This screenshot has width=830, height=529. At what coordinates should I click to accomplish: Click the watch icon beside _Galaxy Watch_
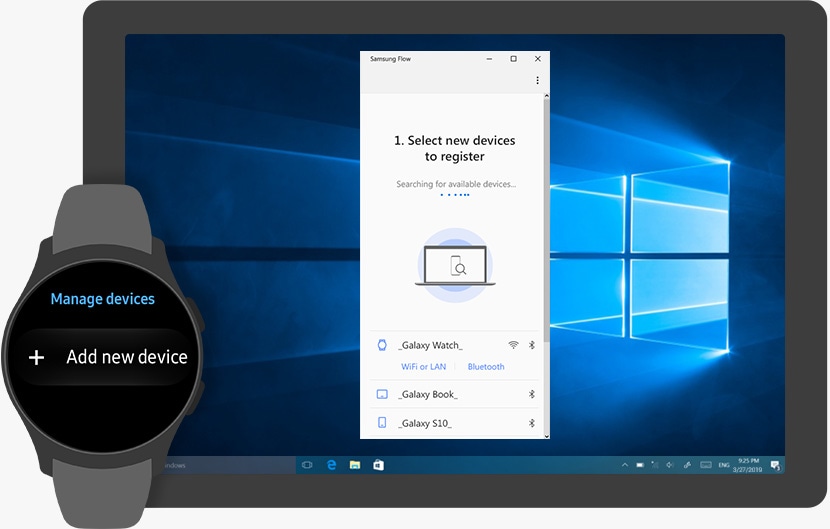381,345
